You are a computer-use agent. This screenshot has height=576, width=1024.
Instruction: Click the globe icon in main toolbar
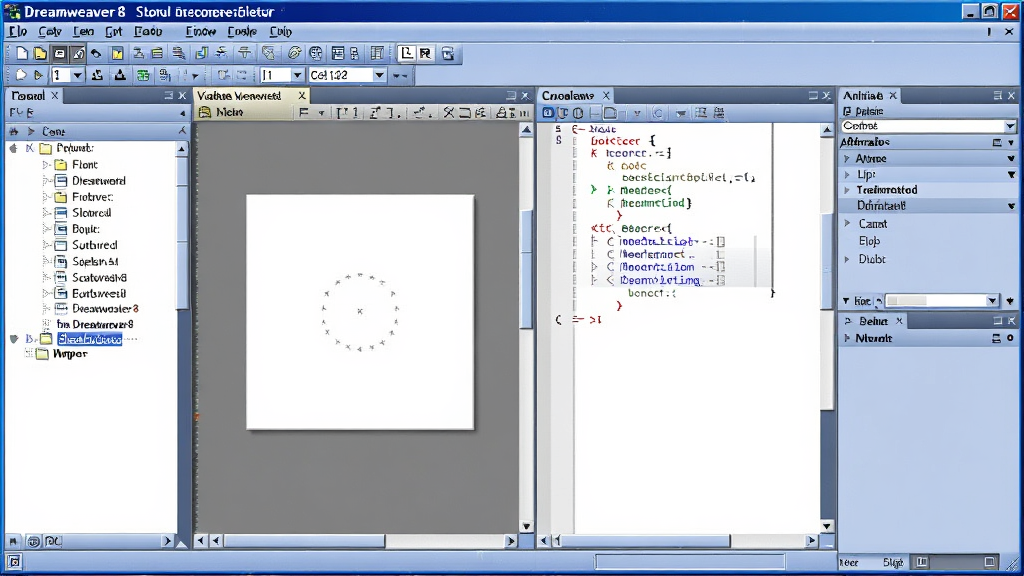(x=316, y=54)
